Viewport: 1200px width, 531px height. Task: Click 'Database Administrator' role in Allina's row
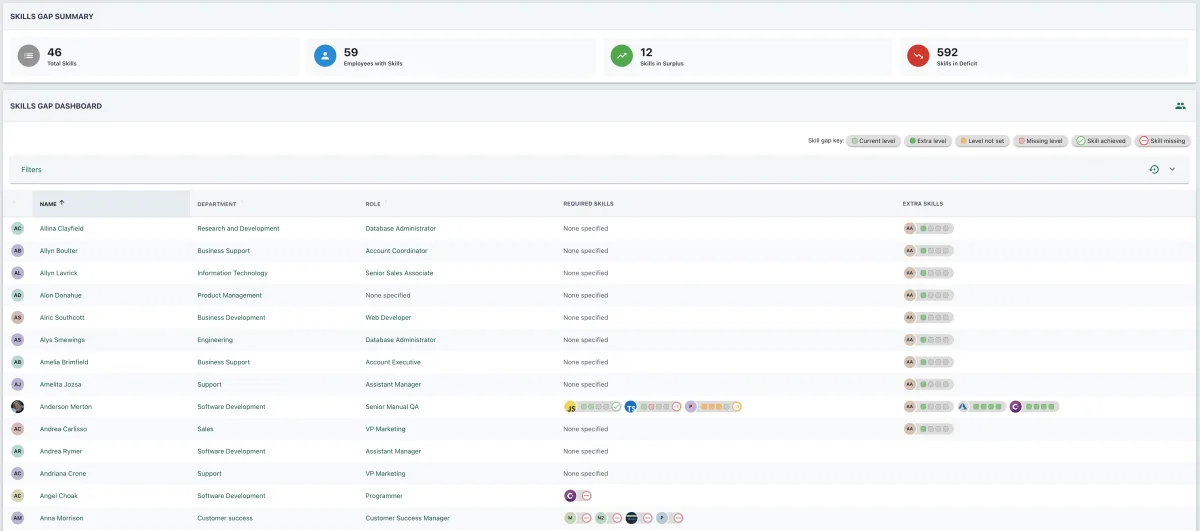(401, 229)
